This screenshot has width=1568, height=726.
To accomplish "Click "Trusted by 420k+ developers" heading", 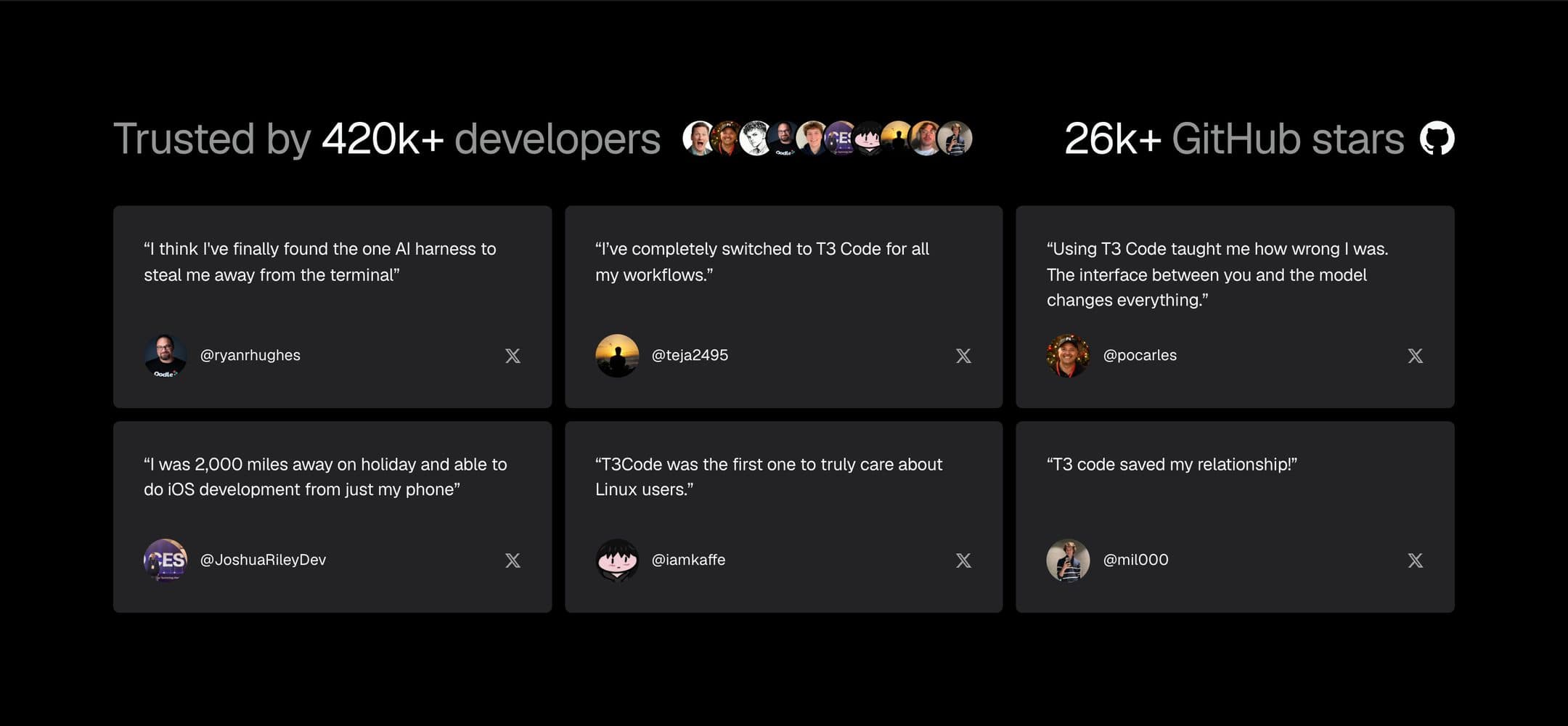I will pyautogui.click(x=387, y=139).
